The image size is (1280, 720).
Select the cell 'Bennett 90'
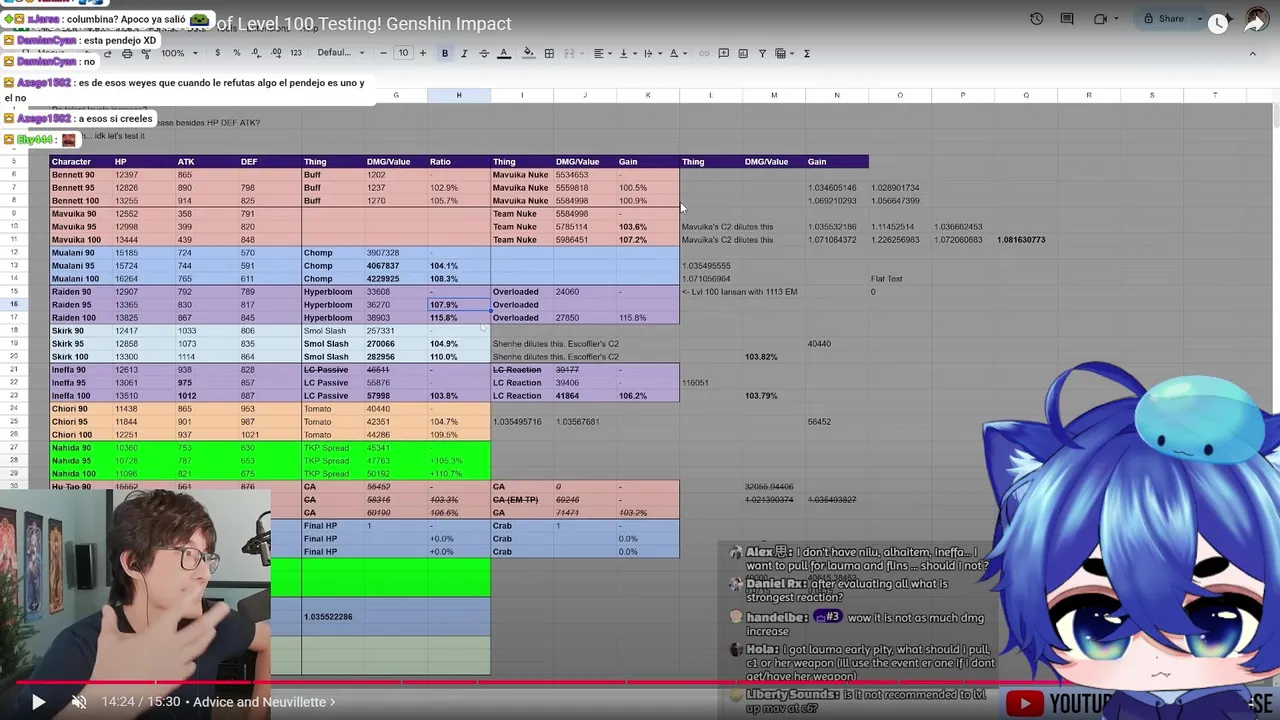tap(82, 174)
